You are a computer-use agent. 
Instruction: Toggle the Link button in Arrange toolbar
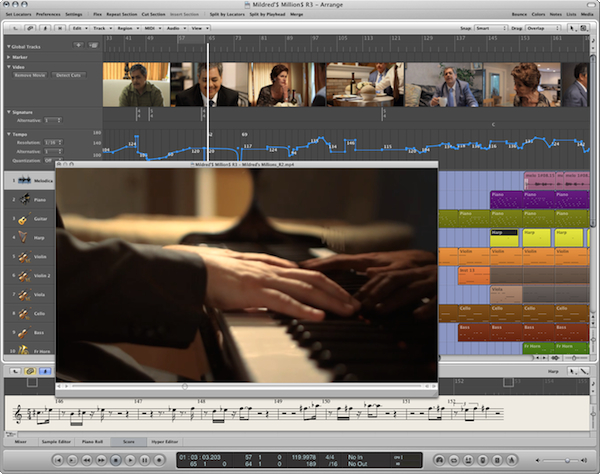(x=30, y=28)
